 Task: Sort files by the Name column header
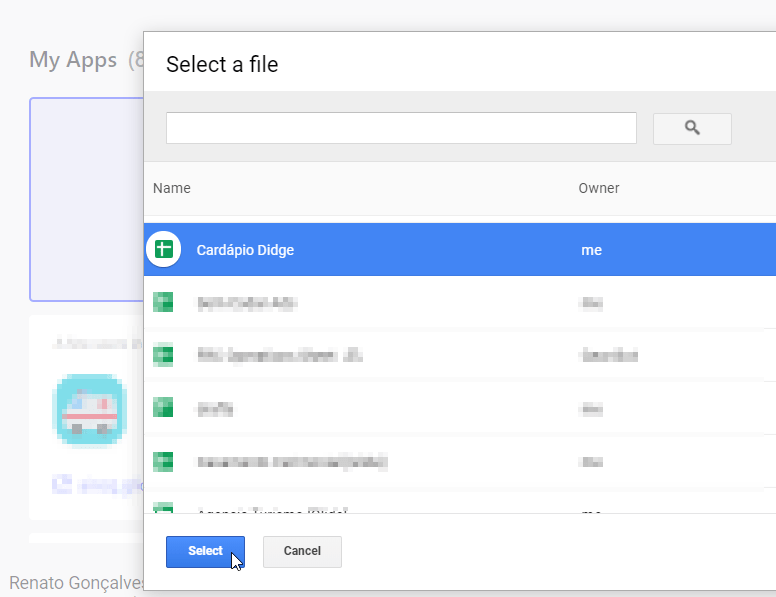click(172, 188)
